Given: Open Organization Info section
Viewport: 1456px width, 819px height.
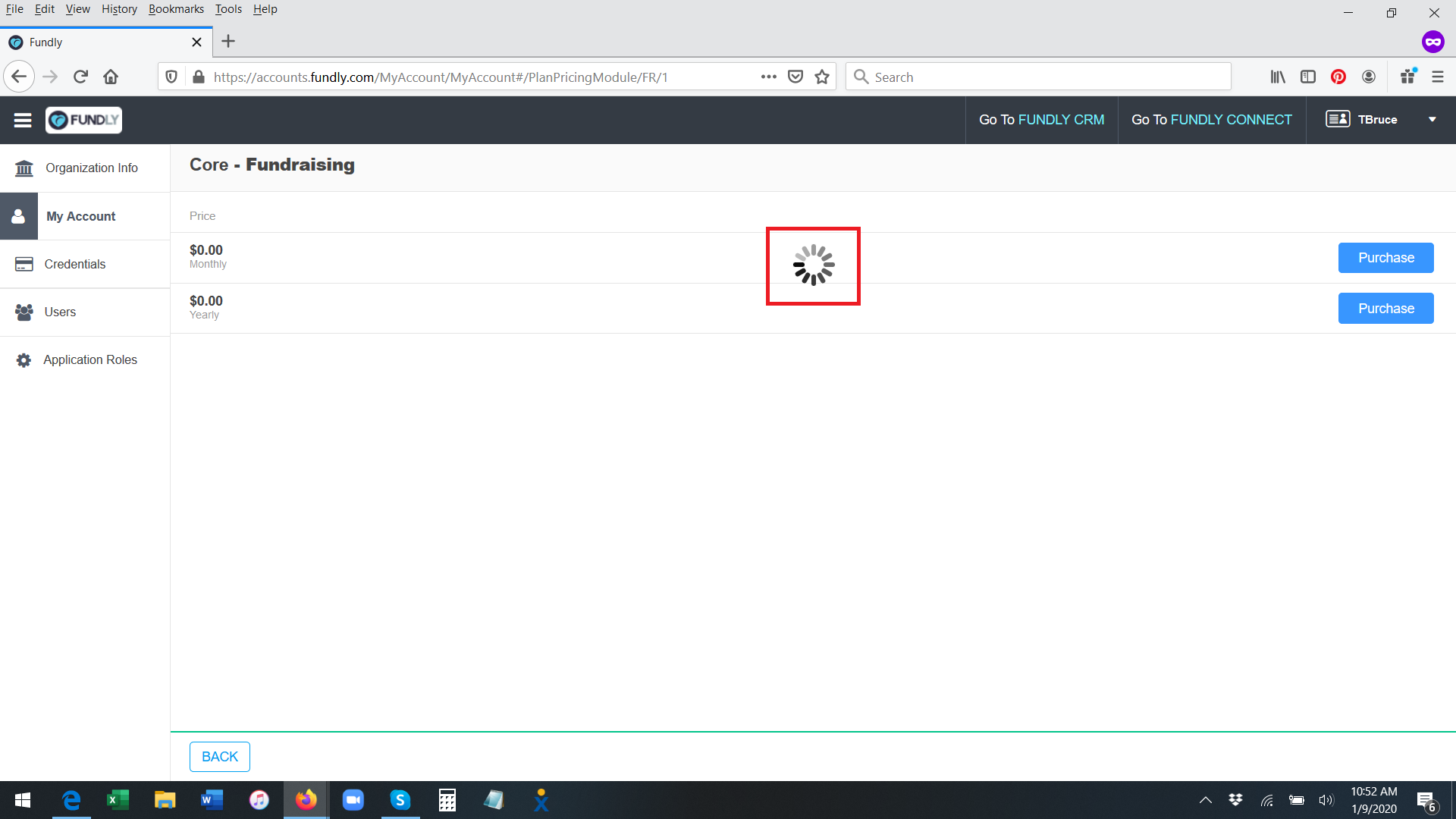Looking at the screenshot, I should (x=85, y=168).
